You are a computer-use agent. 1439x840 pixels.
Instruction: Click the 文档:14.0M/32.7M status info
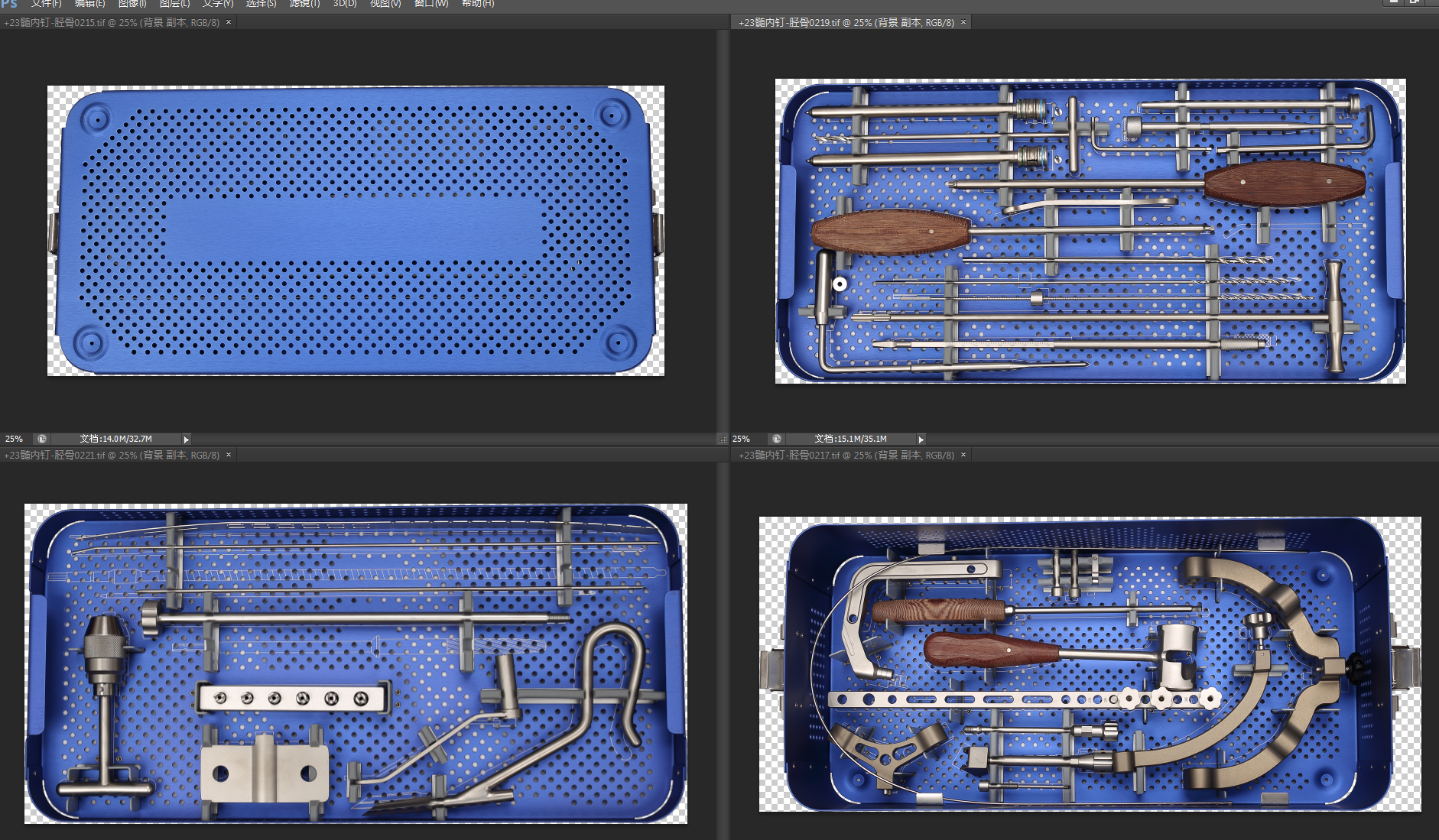pos(116,439)
